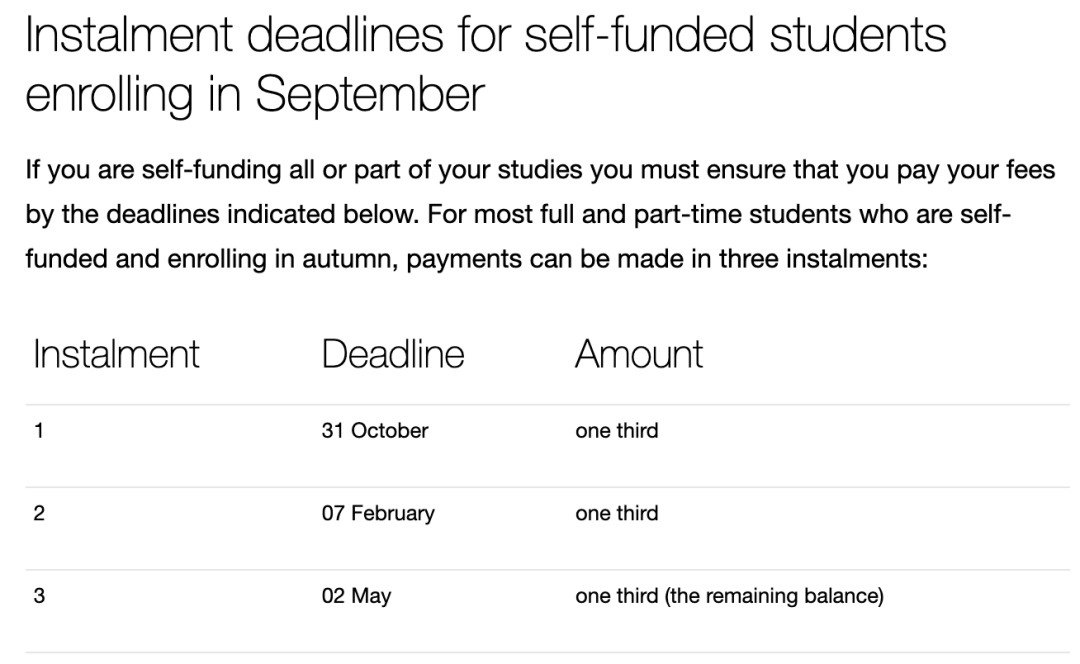Click the Instalment column header
This screenshot has width=1080, height=664.
[117, 353]
